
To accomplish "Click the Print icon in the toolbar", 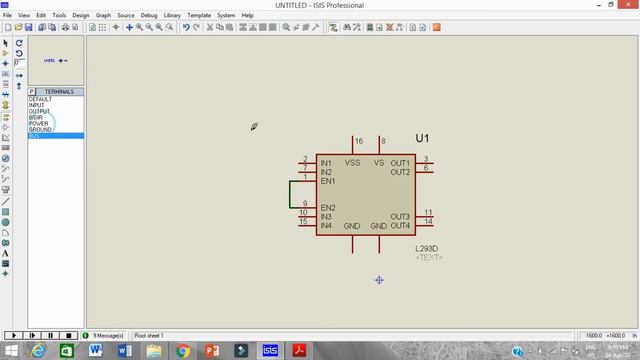I will pyautogui.click(x=65, y=27).
